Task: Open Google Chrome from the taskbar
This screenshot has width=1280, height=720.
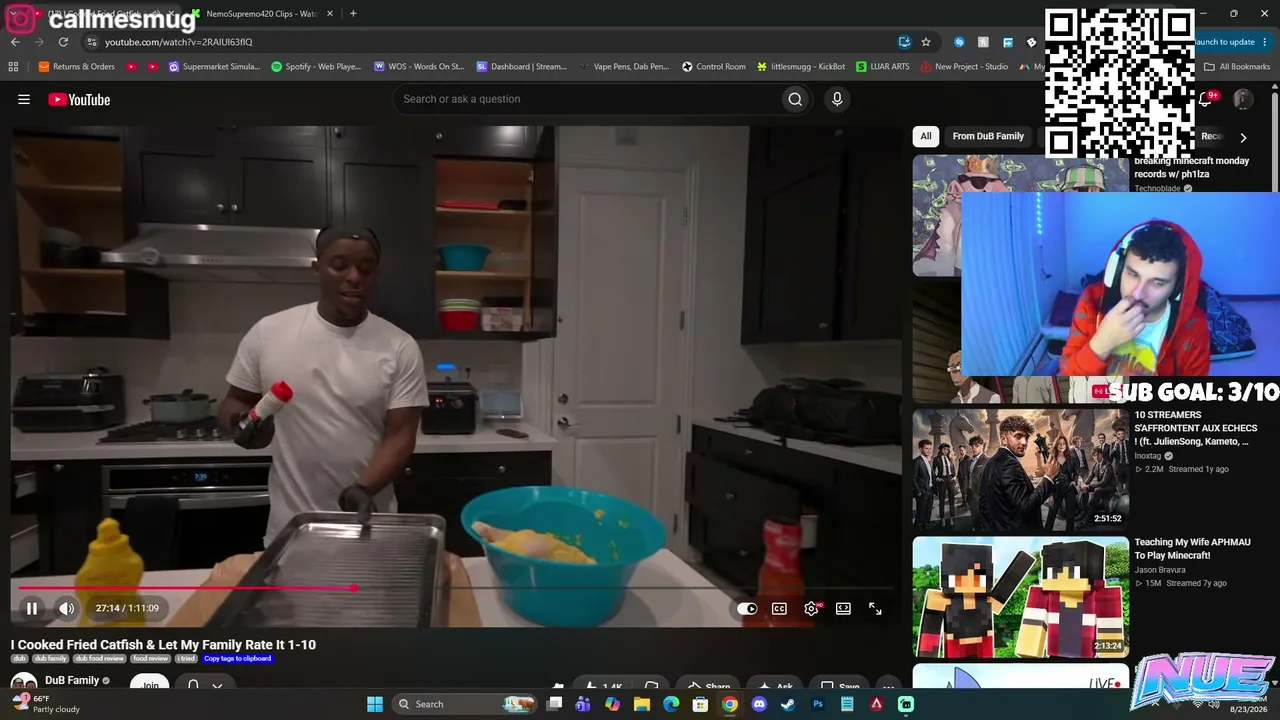Action: click(x=730, y=704)
